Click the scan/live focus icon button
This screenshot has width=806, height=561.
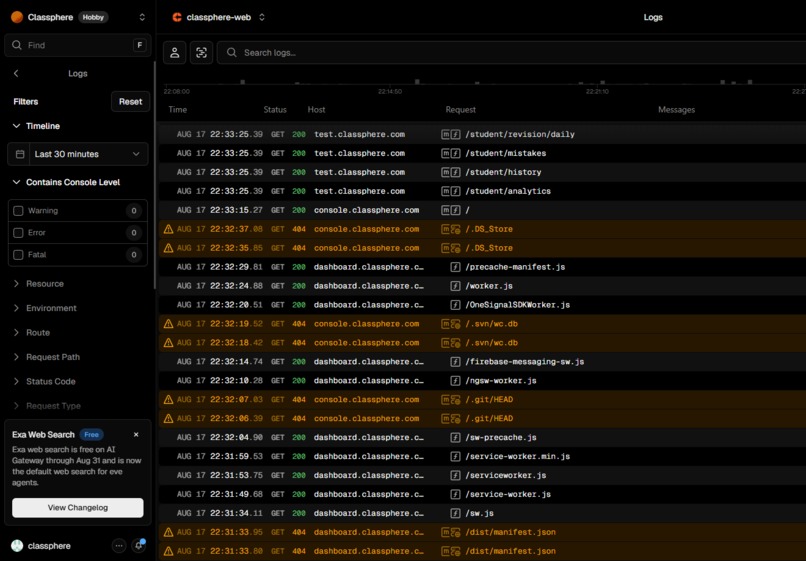click(x=202, y=52)
